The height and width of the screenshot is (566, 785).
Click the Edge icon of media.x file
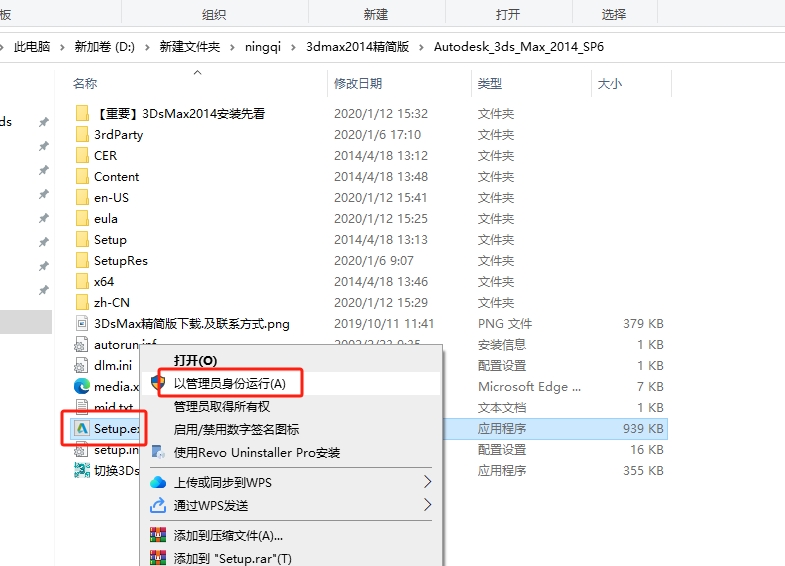click(x=82, y=386)
